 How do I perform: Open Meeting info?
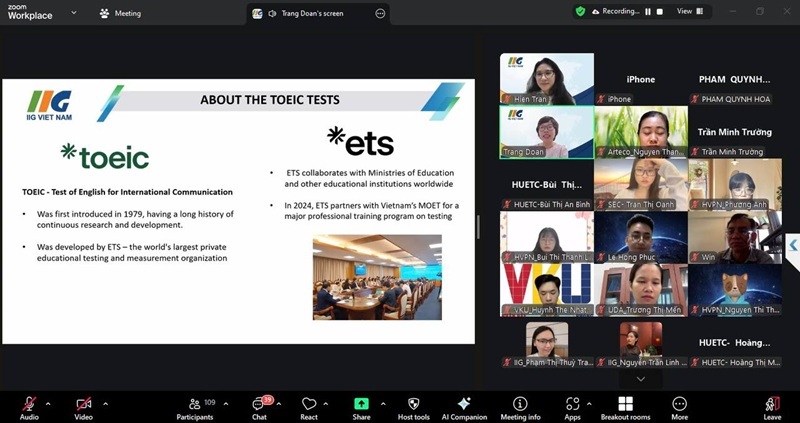click(x=520, y=408)
